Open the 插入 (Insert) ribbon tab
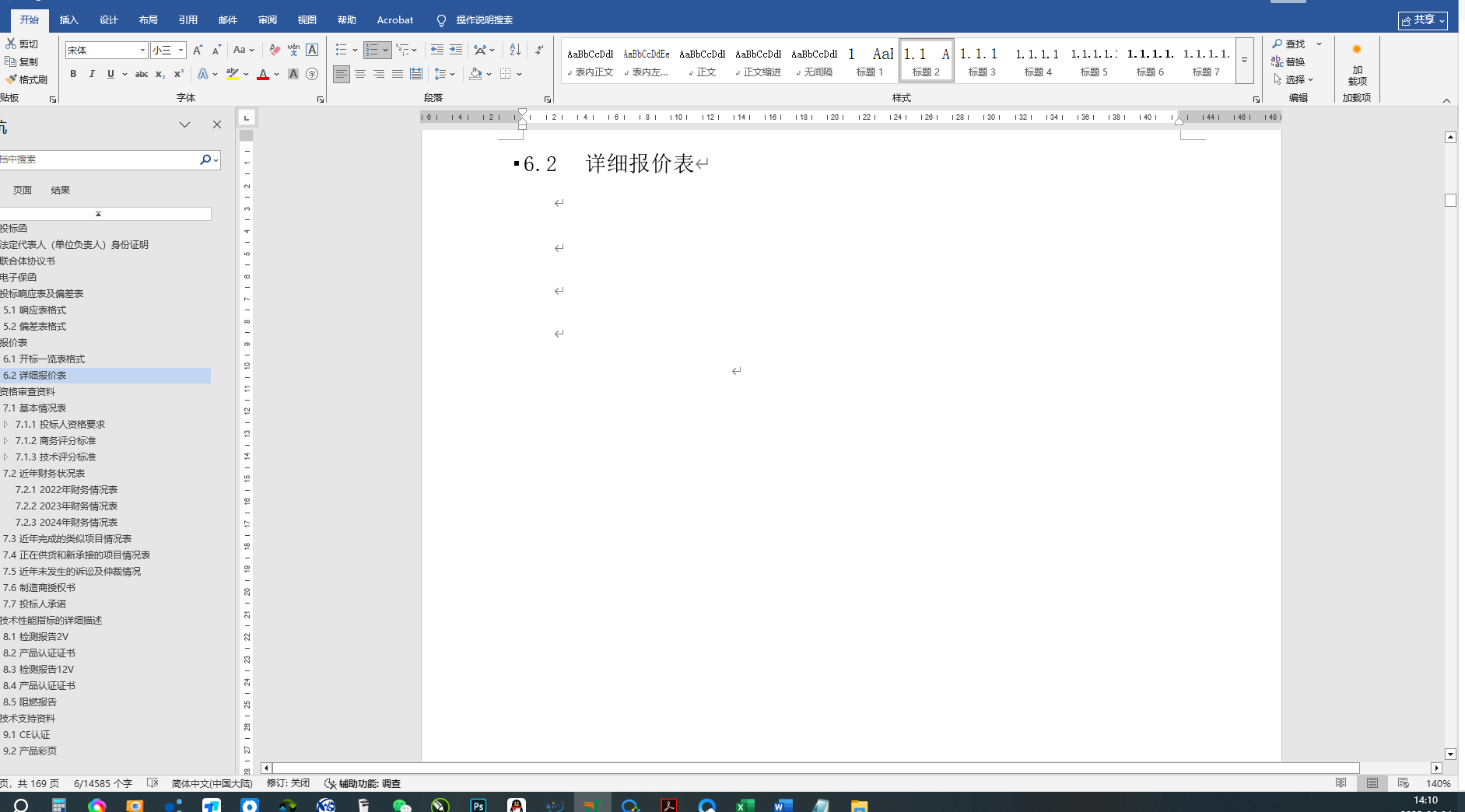The image size is (1465, 812). (69, 19)
